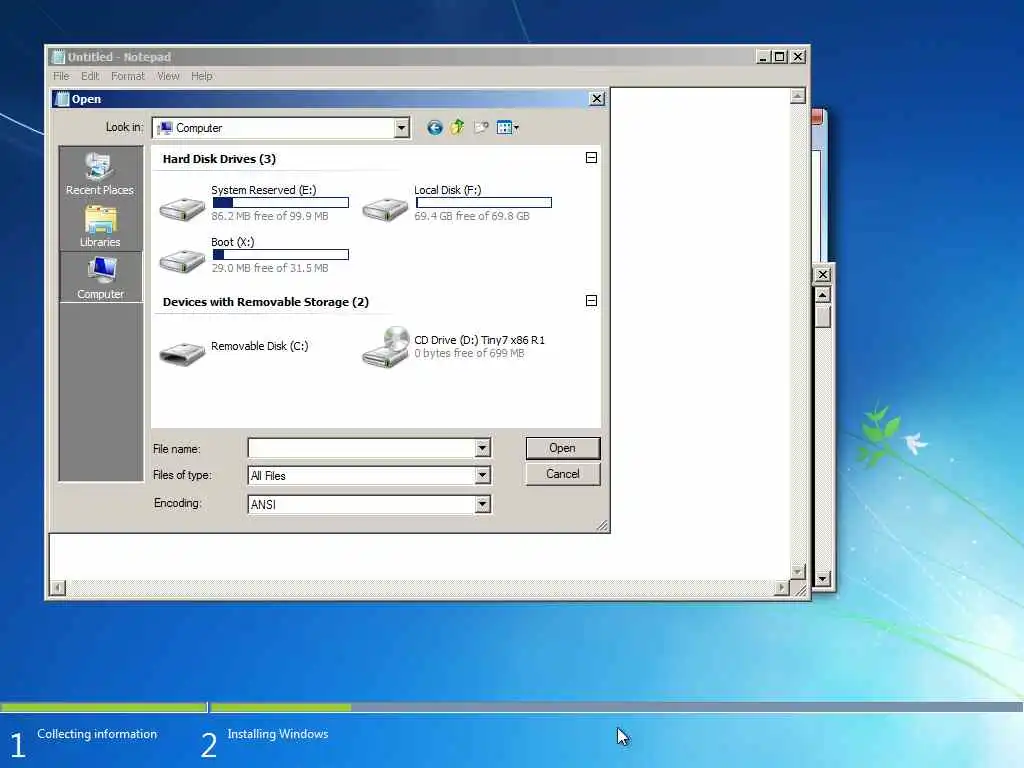Image resolution: width=1024 pixels, height=768 pixels.
Task: Open the View Menu icon in toolbar
Action: click(x=507, y=127)
